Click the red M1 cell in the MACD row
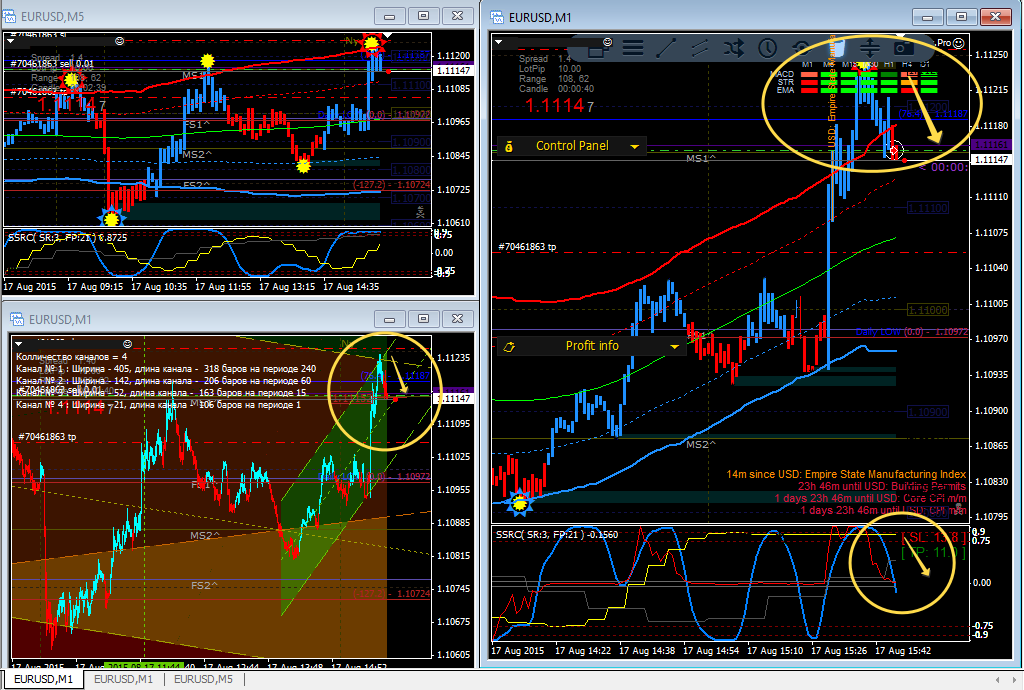 pos(809,74)
